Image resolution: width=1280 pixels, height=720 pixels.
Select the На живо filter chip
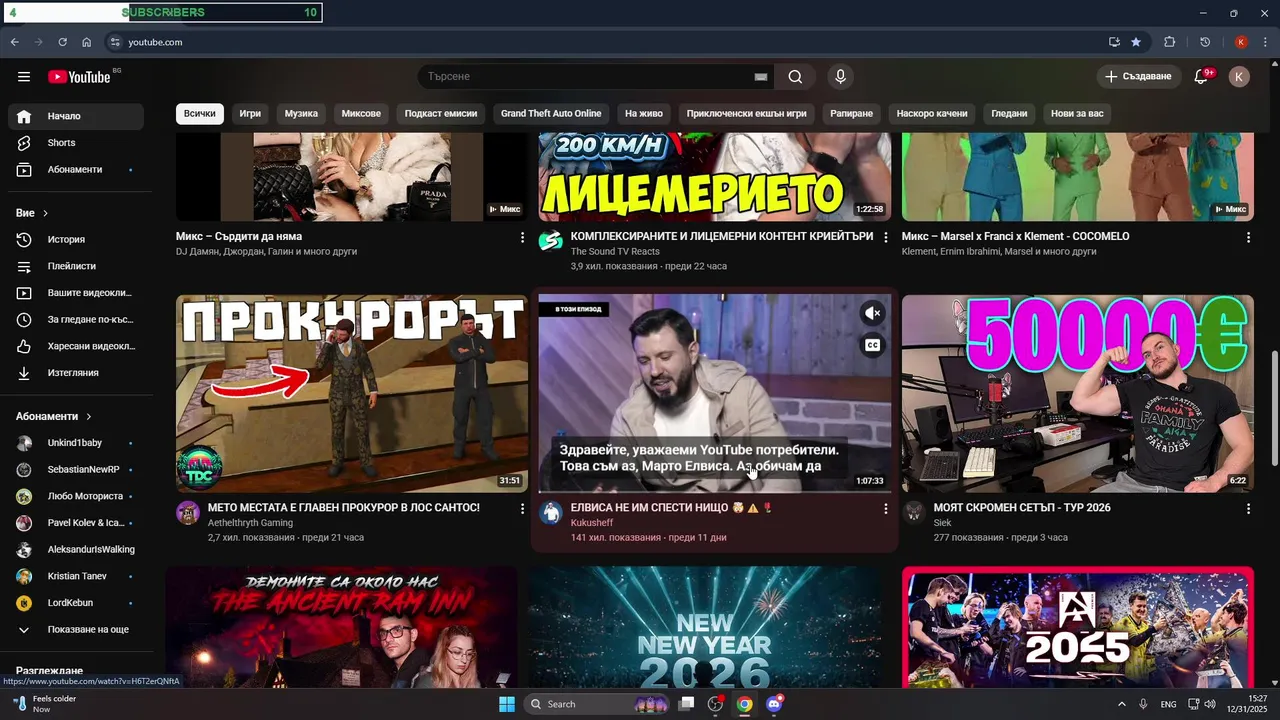[644, 114]
